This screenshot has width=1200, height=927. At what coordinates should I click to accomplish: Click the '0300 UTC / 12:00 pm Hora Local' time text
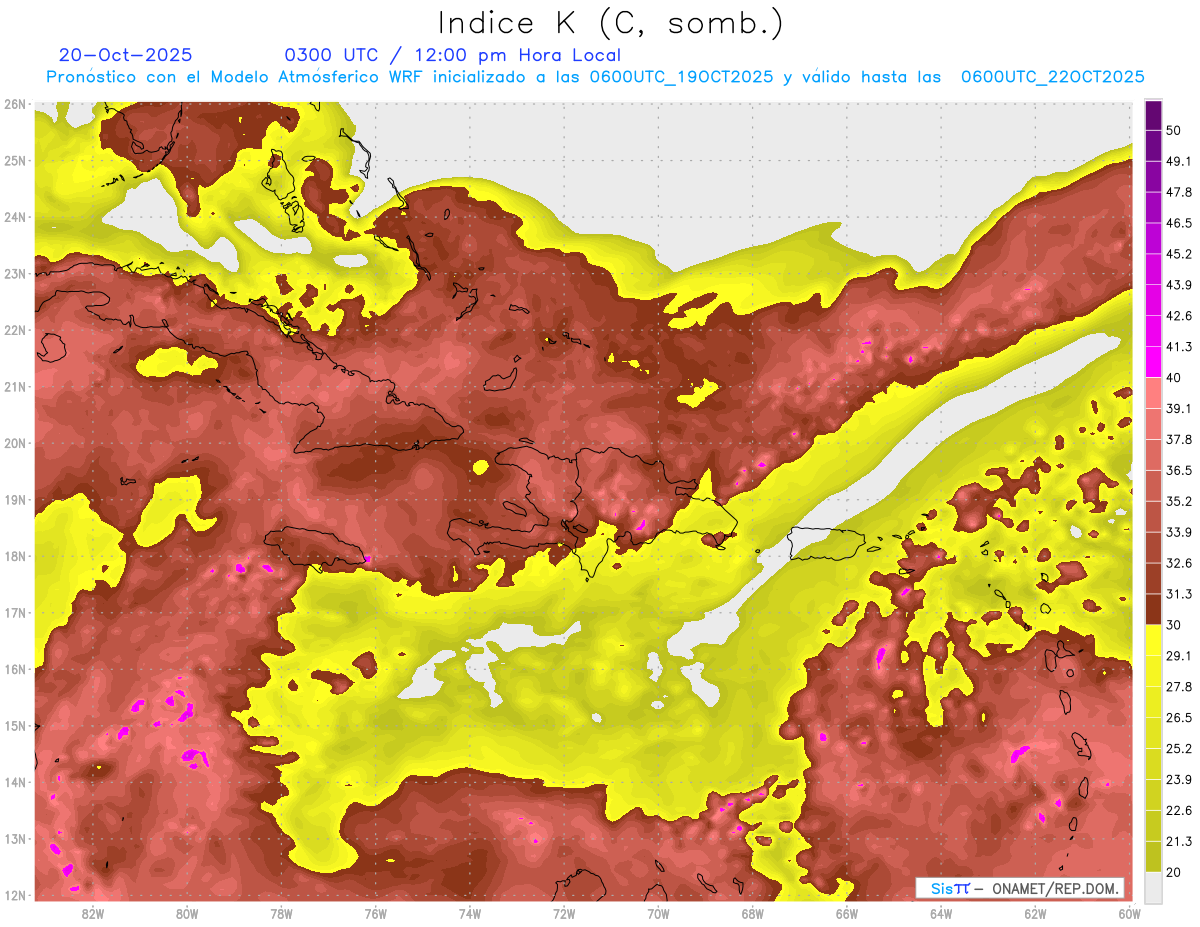tap(452, 55)
